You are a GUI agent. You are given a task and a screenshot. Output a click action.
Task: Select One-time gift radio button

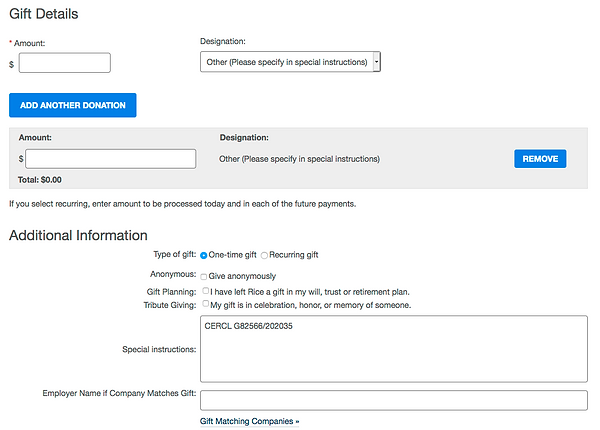[x=204, y=255]
